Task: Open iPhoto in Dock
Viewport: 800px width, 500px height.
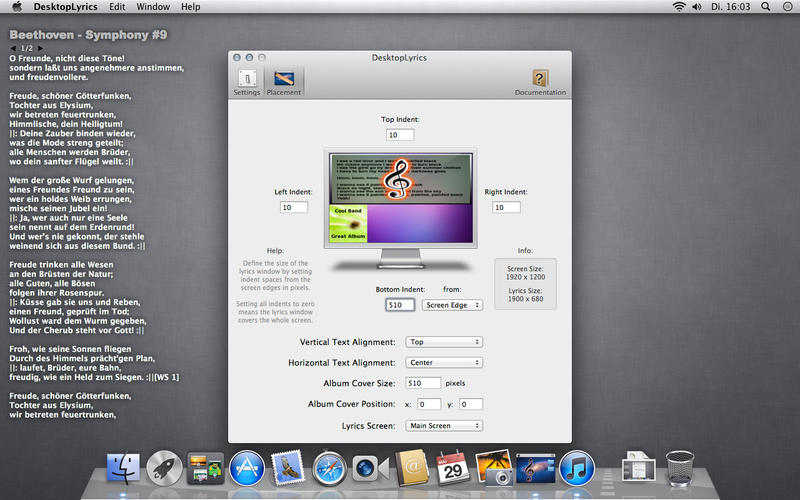Action: pyautogui.click(x=494, y=467)
